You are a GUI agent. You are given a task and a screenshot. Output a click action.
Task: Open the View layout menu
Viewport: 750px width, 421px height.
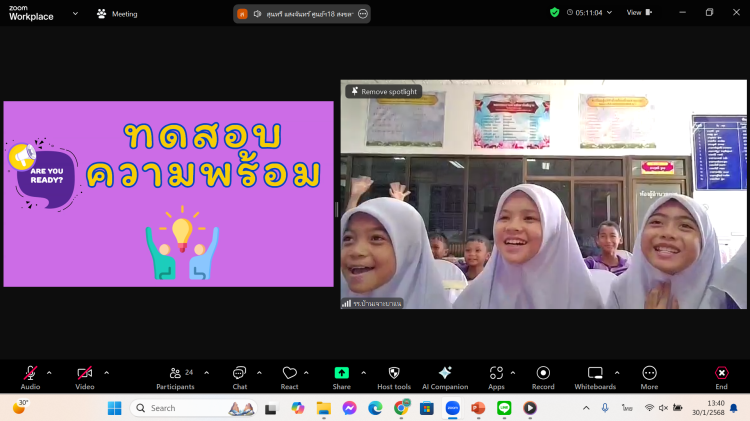click(640, 12)
